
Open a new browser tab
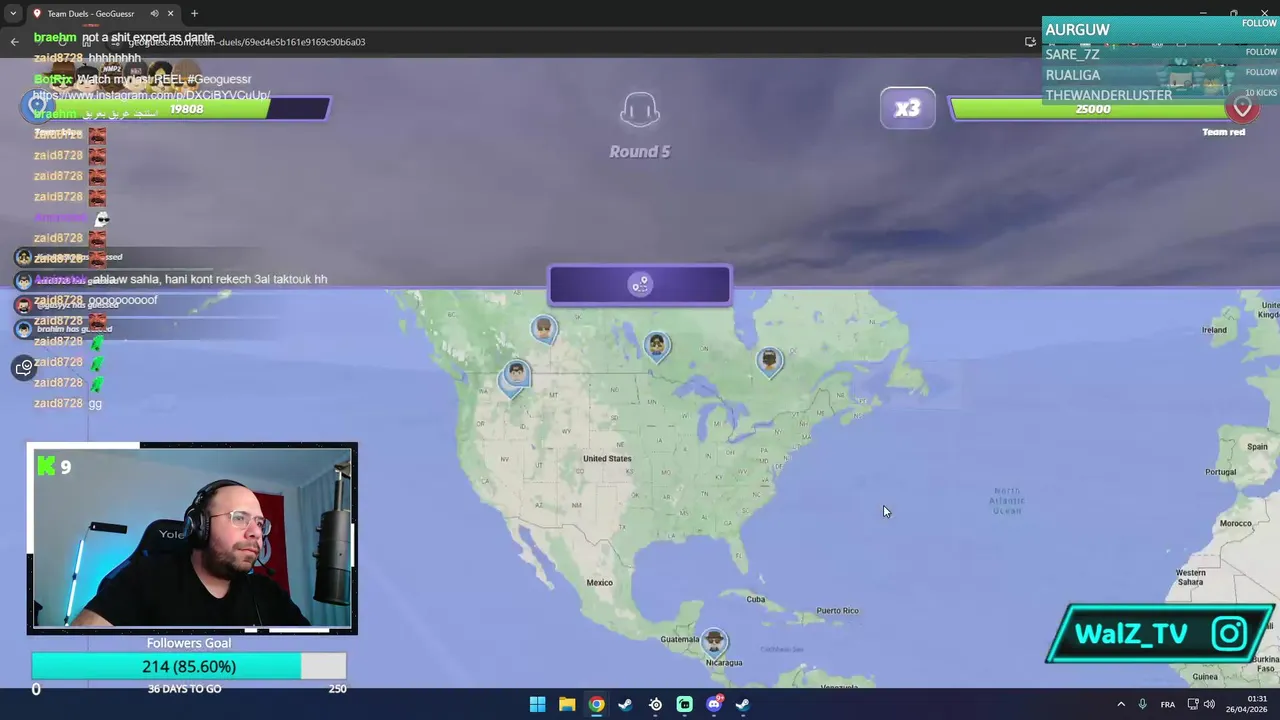(x=194, y=13)
